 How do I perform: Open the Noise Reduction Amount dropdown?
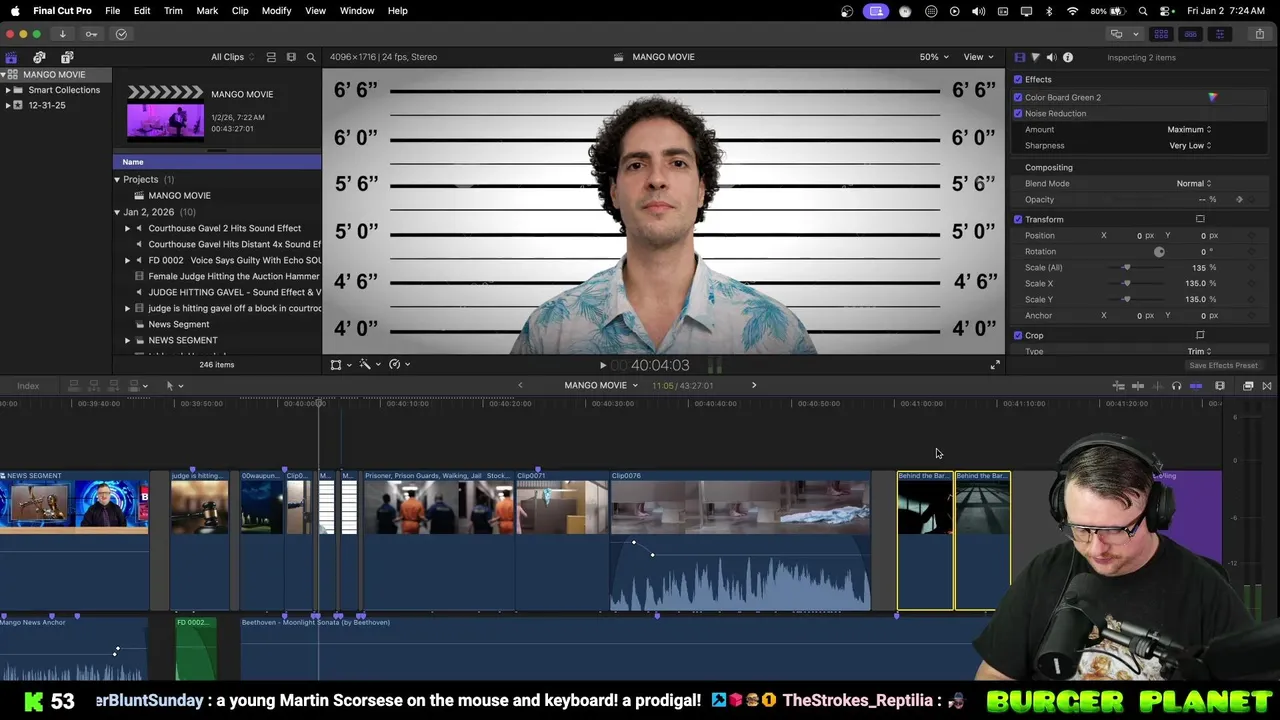click(1189, 129)
